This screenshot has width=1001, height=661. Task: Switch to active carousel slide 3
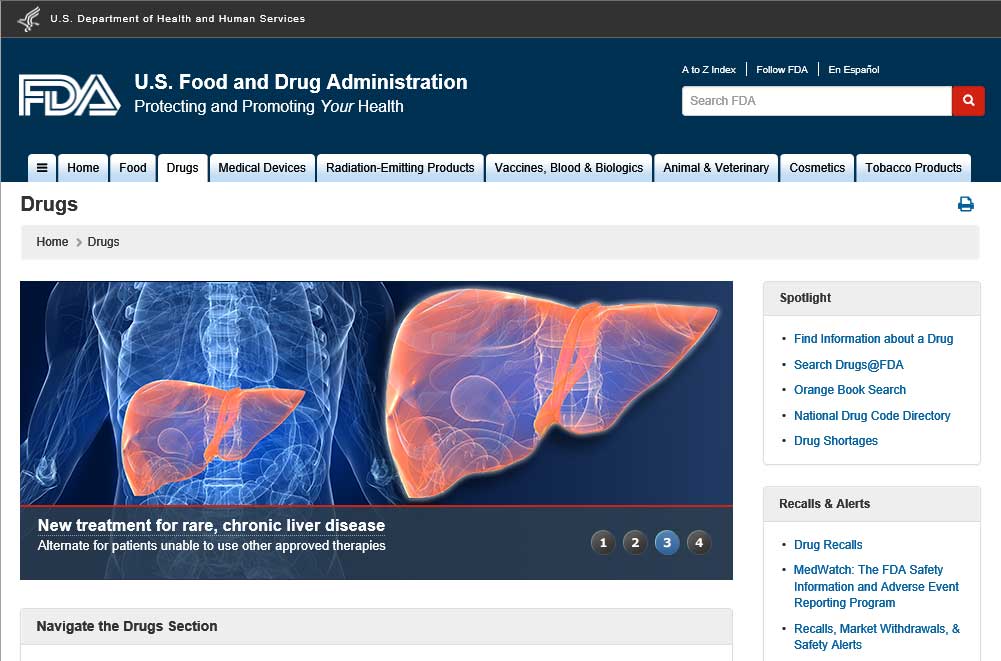667,543
